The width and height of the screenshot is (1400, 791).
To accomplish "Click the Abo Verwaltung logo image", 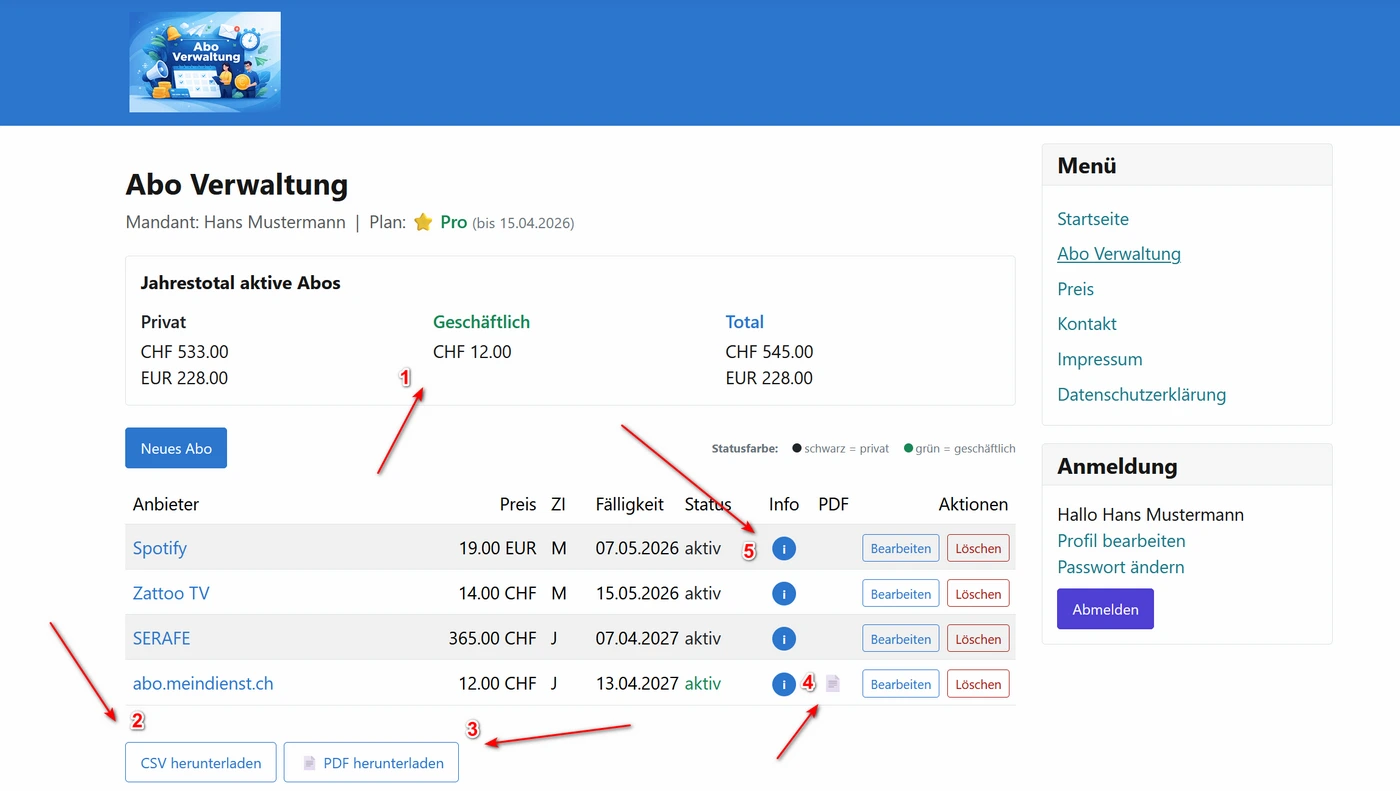I will pyautogui.click(x=205, y=62).
